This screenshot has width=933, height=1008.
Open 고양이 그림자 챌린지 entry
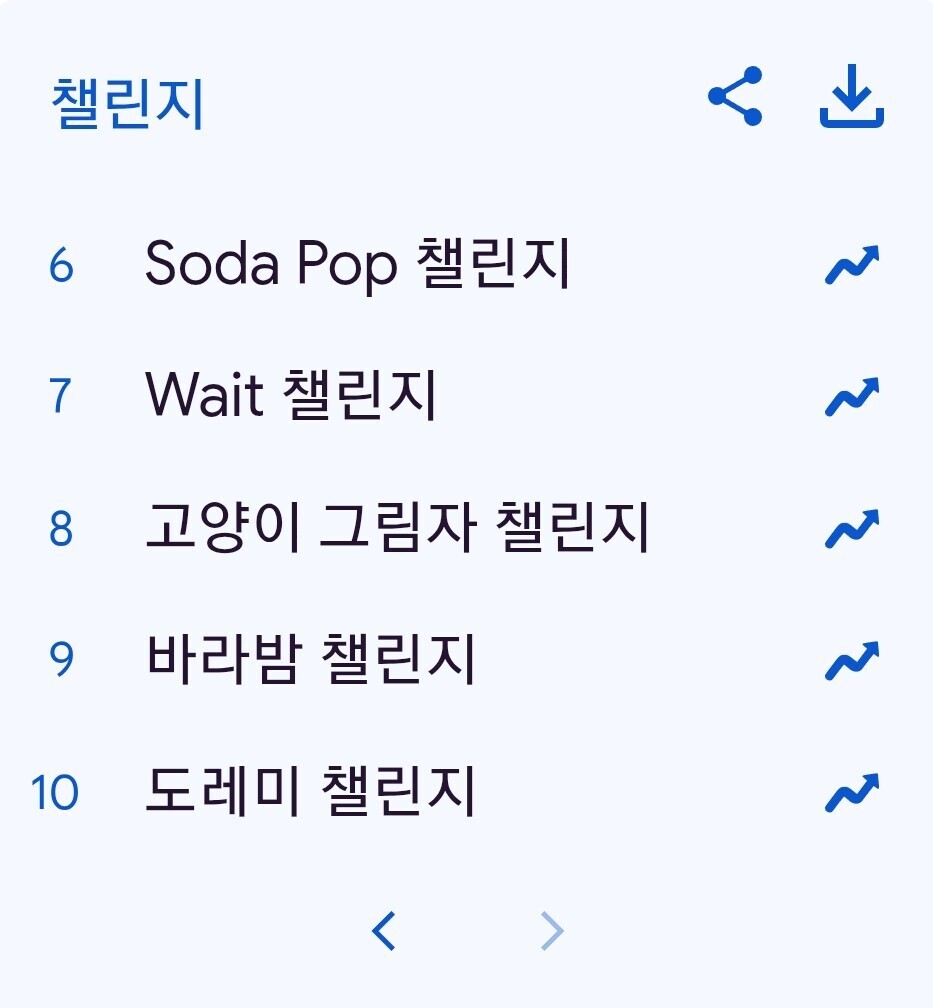[397, 528]
